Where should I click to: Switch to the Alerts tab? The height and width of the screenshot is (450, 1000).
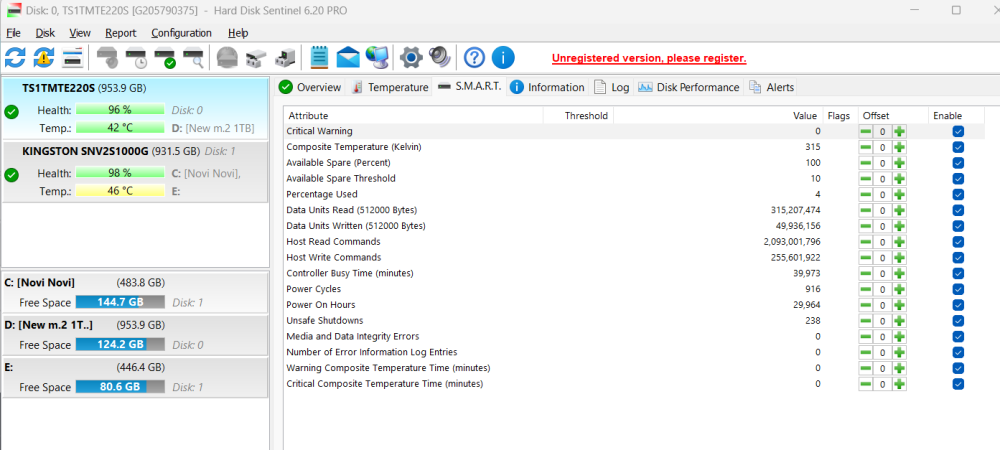click(x=771, y=87)
